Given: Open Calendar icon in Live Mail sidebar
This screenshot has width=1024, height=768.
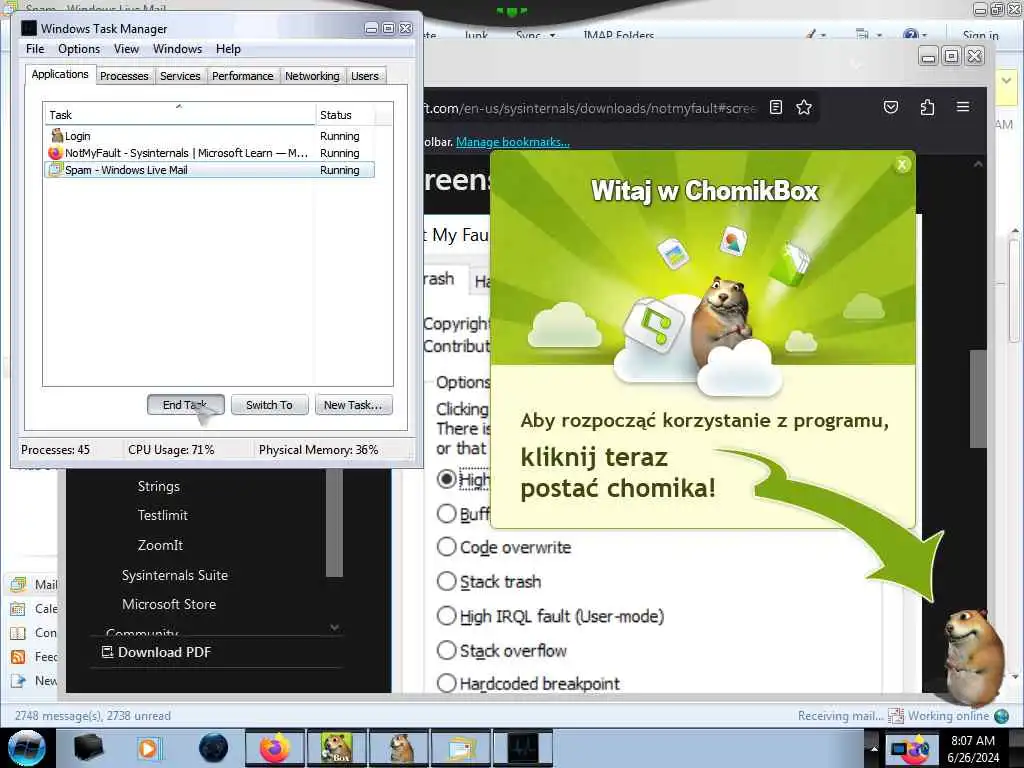Looking at the screenshot, I should pos(19,609).
